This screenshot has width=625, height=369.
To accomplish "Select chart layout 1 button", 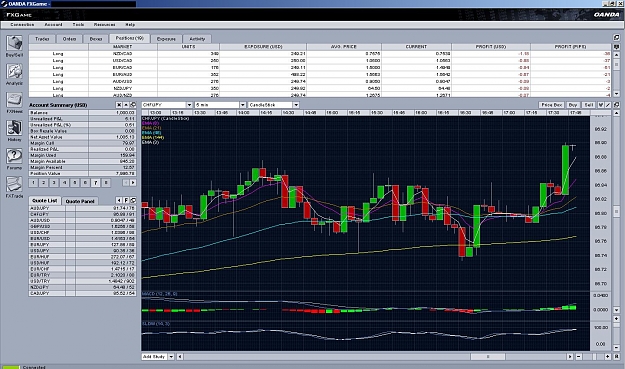I will [33, 183].
